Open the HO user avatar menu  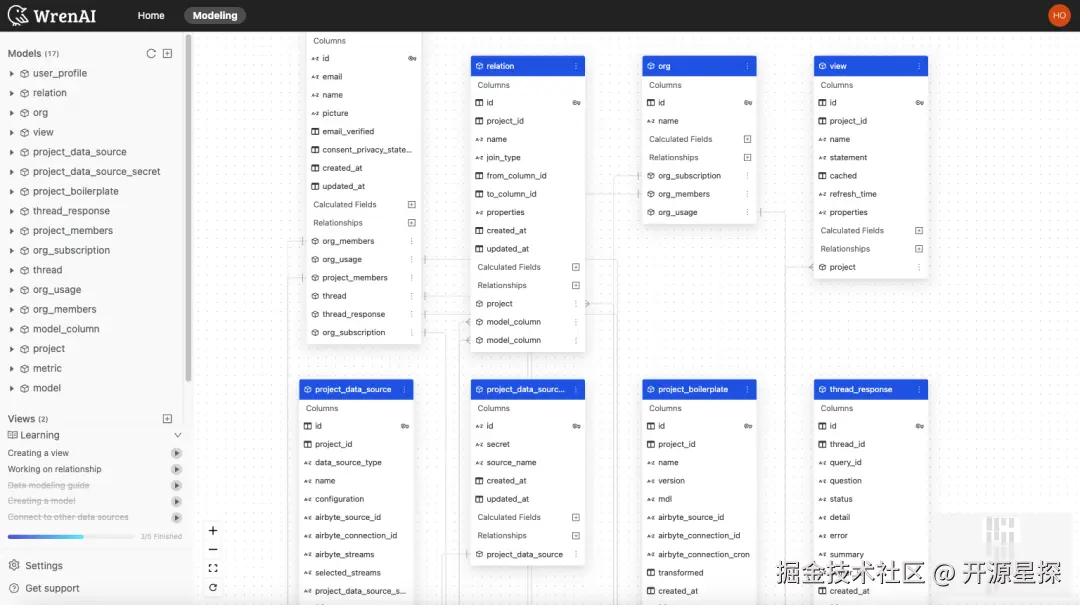pyautogui.click(x=1059, y=15)
